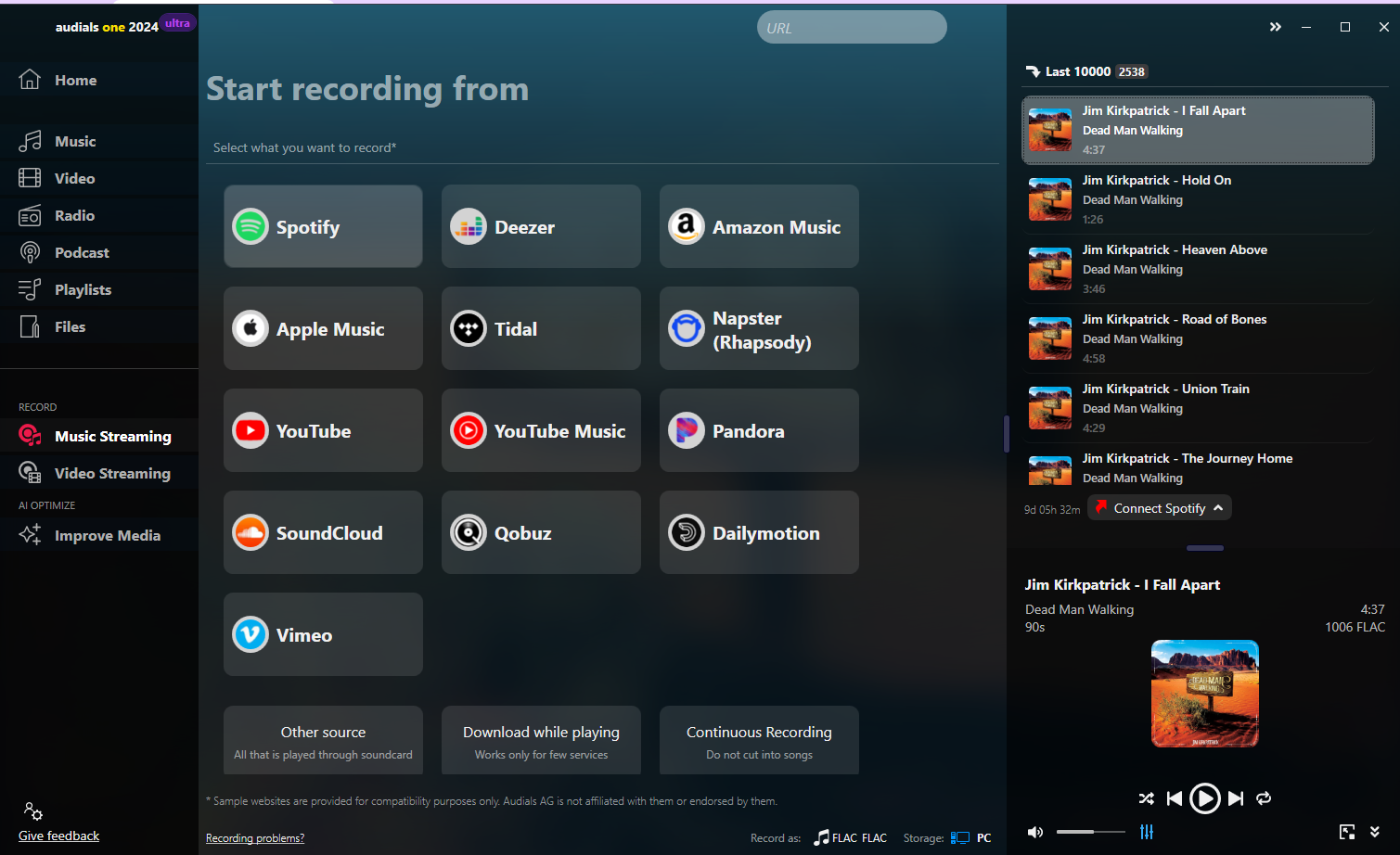The height and width of the screenshot is (855, 1400).
Task: Choose Deezer as recording source
Action: point(541,226)
